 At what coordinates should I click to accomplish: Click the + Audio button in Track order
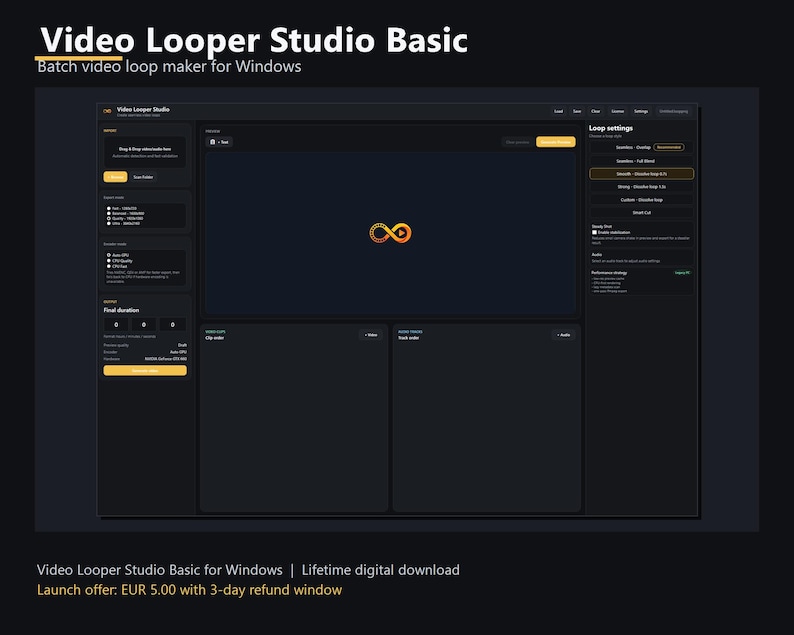point(563,335)
